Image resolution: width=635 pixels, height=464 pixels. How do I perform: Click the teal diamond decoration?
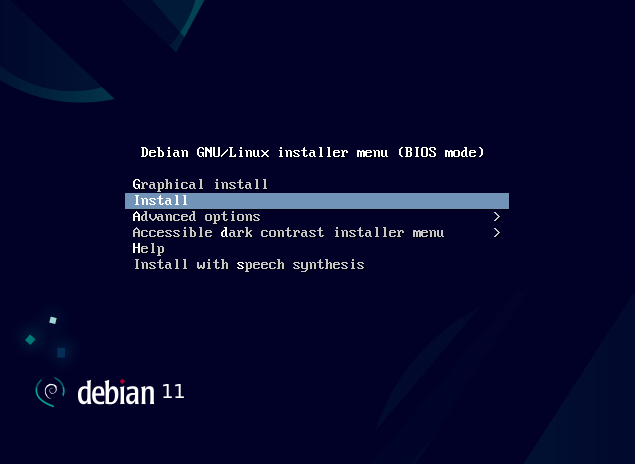click(30, 340)
